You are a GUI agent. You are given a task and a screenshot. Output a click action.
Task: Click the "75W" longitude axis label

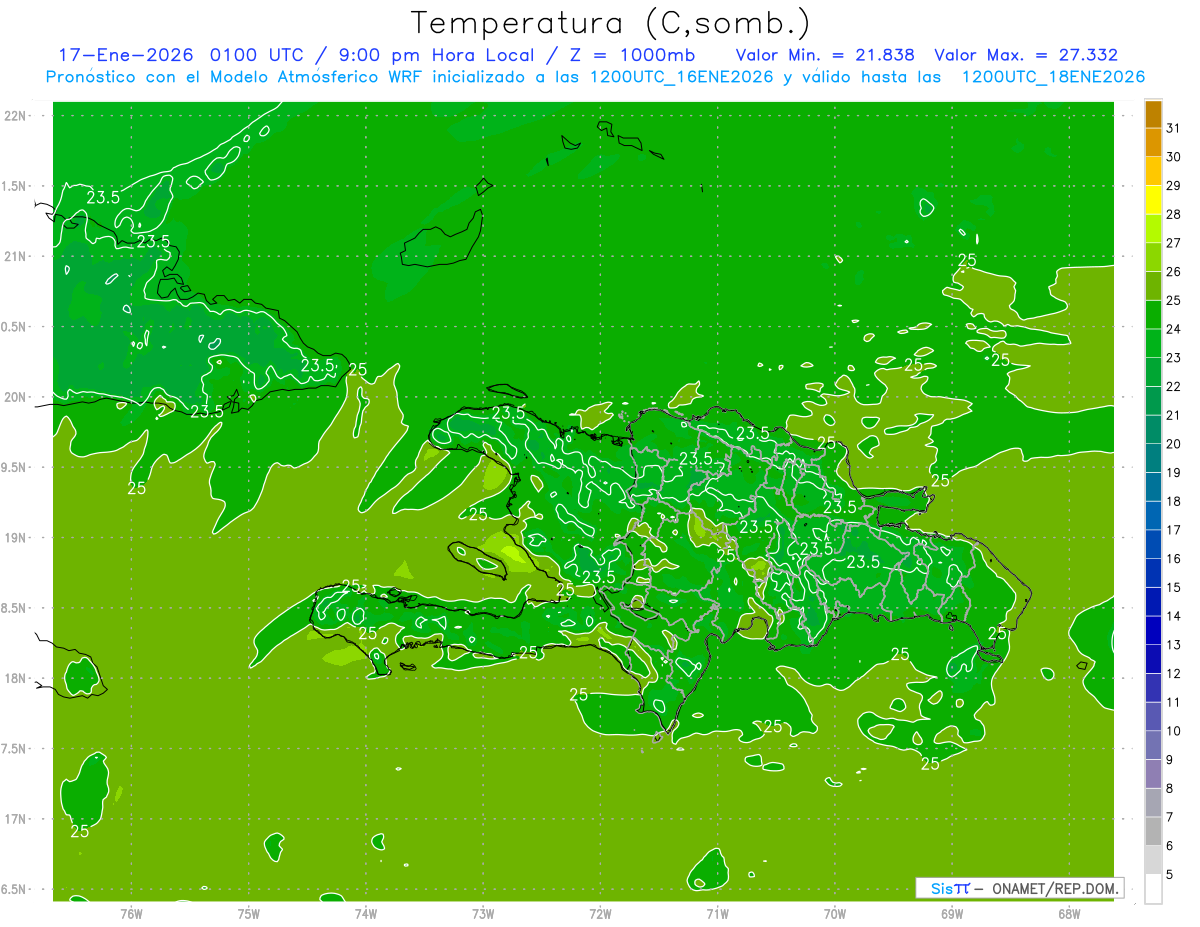coord(248,914)
